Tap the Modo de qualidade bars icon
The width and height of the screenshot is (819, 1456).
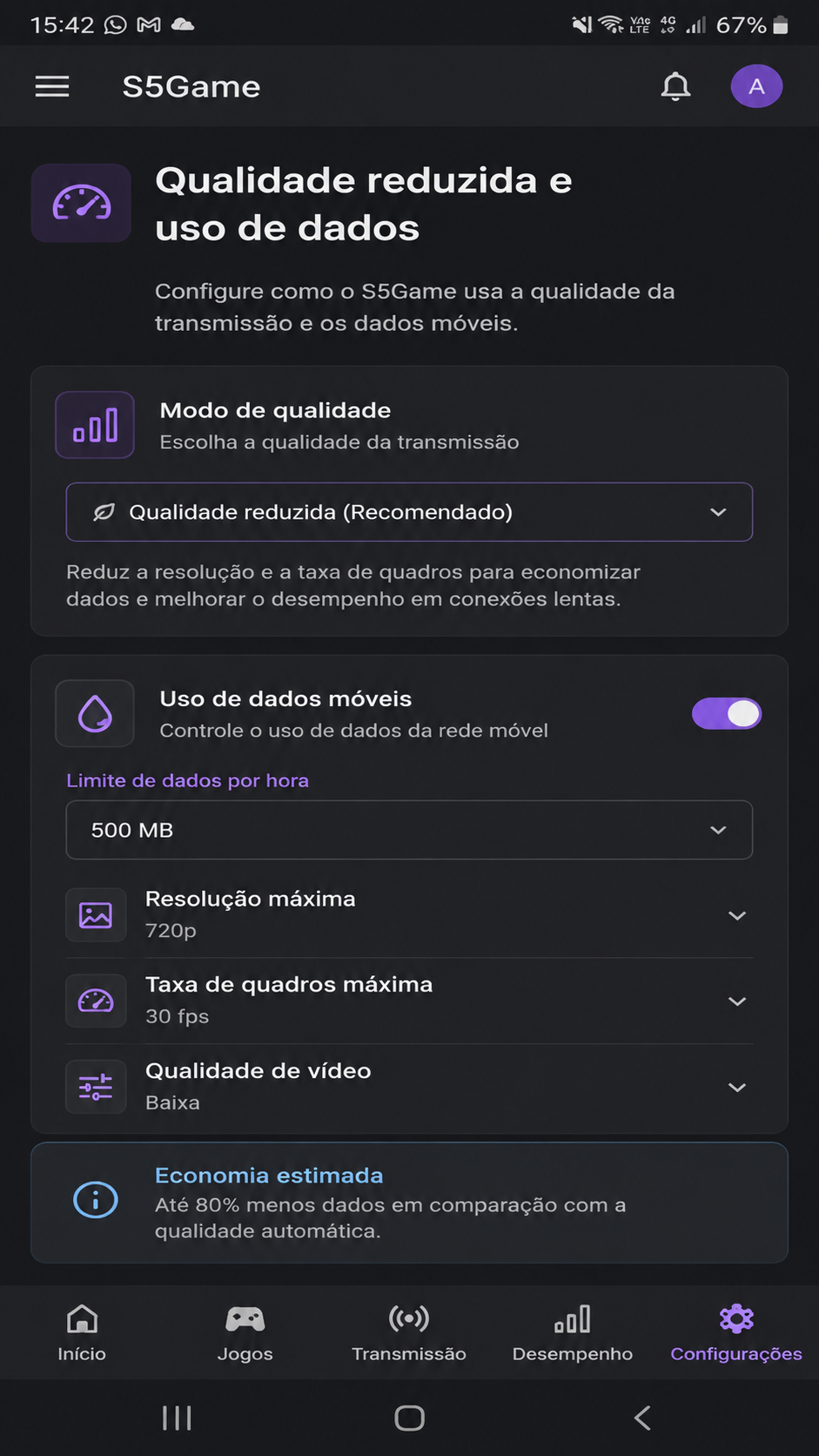[x=95, y=425]
